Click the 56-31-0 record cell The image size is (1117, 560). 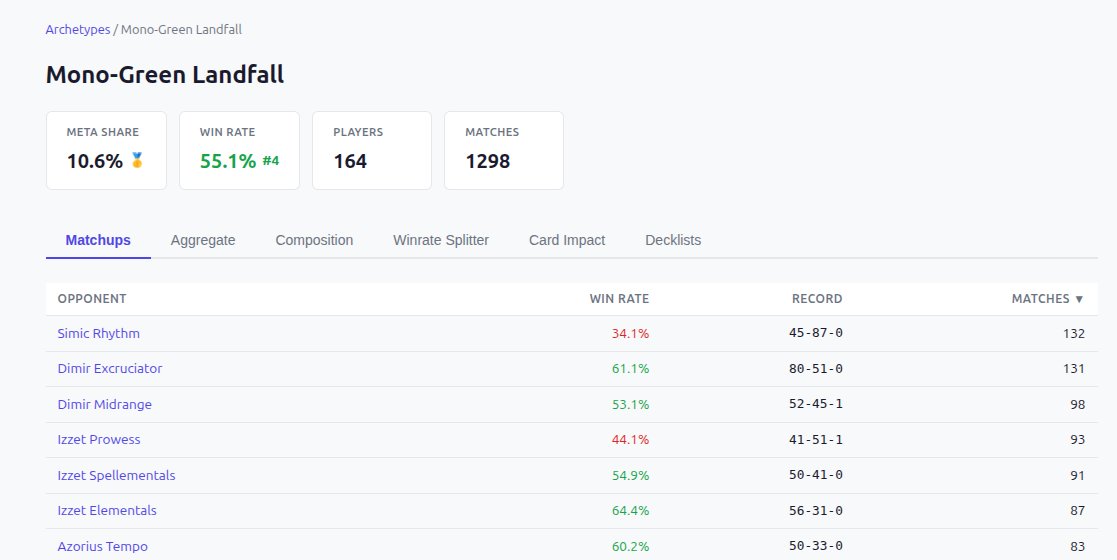pos(816,510)
